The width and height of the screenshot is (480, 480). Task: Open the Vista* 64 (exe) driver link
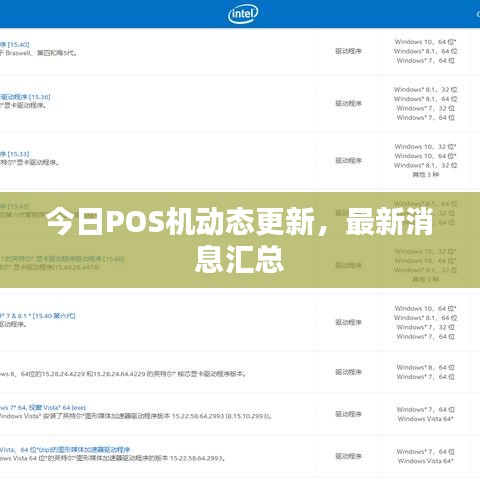(x=43, y=407)
